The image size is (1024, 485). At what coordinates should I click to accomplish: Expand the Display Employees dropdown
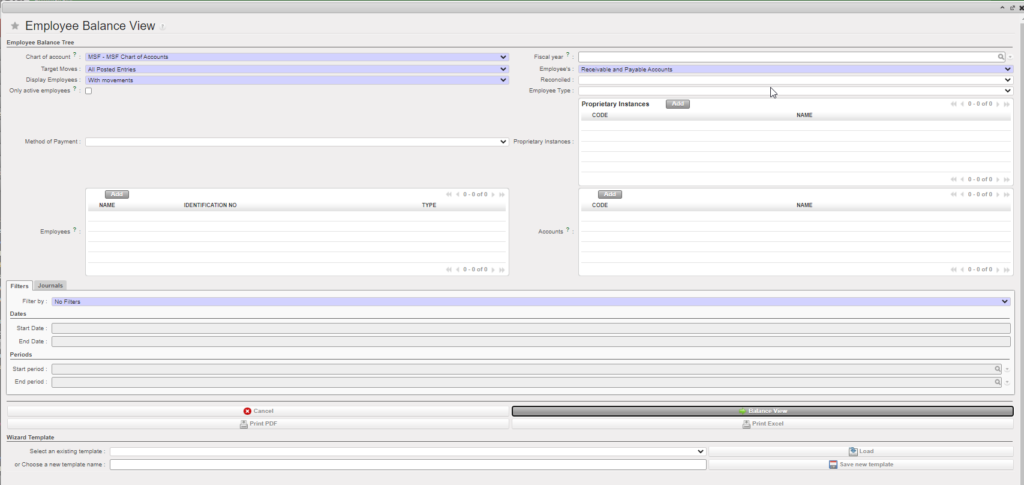[297, 80]
